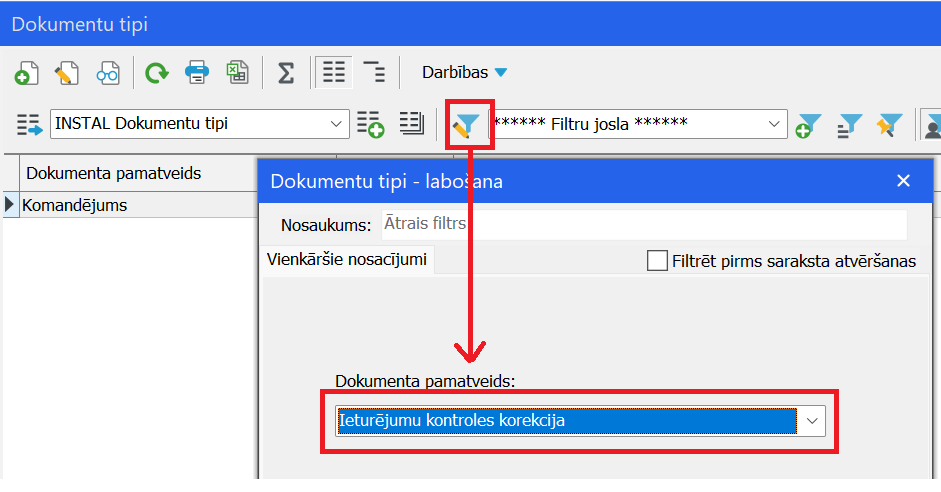Click the edit filter funnel icon

[x=466, y=125]
